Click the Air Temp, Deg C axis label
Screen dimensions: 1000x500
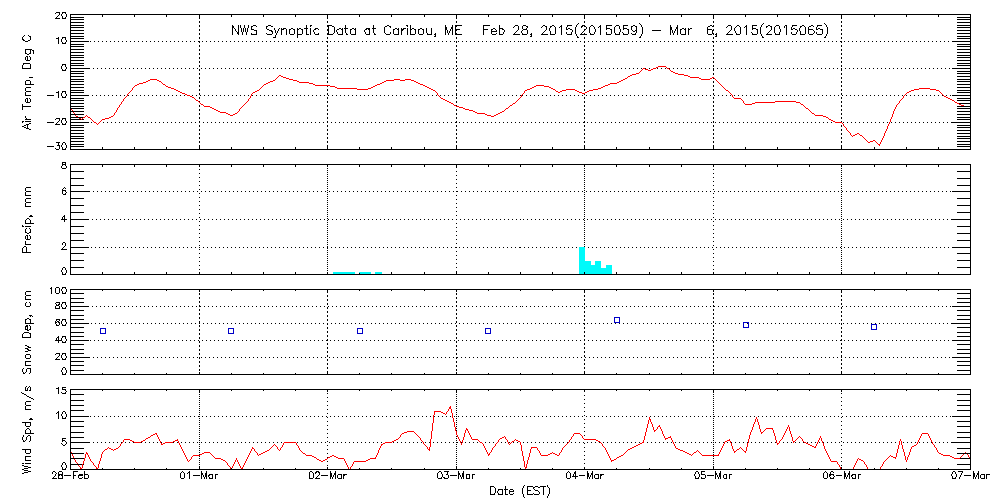[29, 82]
